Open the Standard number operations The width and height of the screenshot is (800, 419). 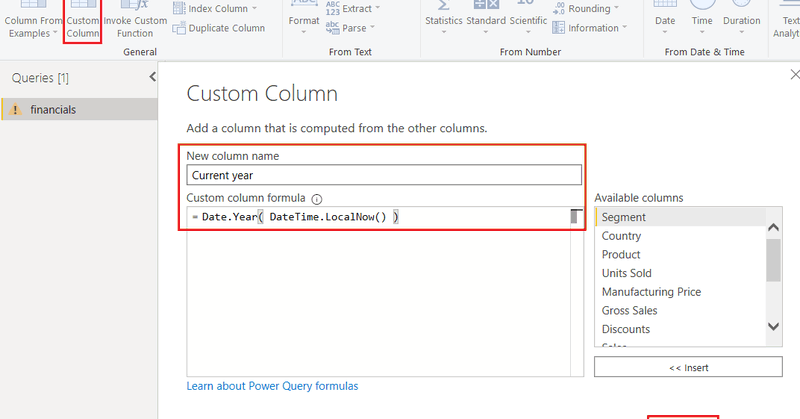click(486, 20)
